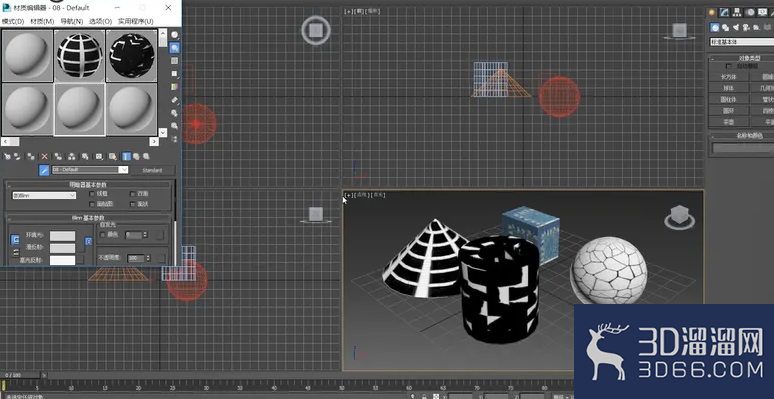Image resolution: width=774 pixels, height=399 pixels.
Task: Enable the 面贴图 (Face Map) checkbox
Action: [x=92, y=204]
